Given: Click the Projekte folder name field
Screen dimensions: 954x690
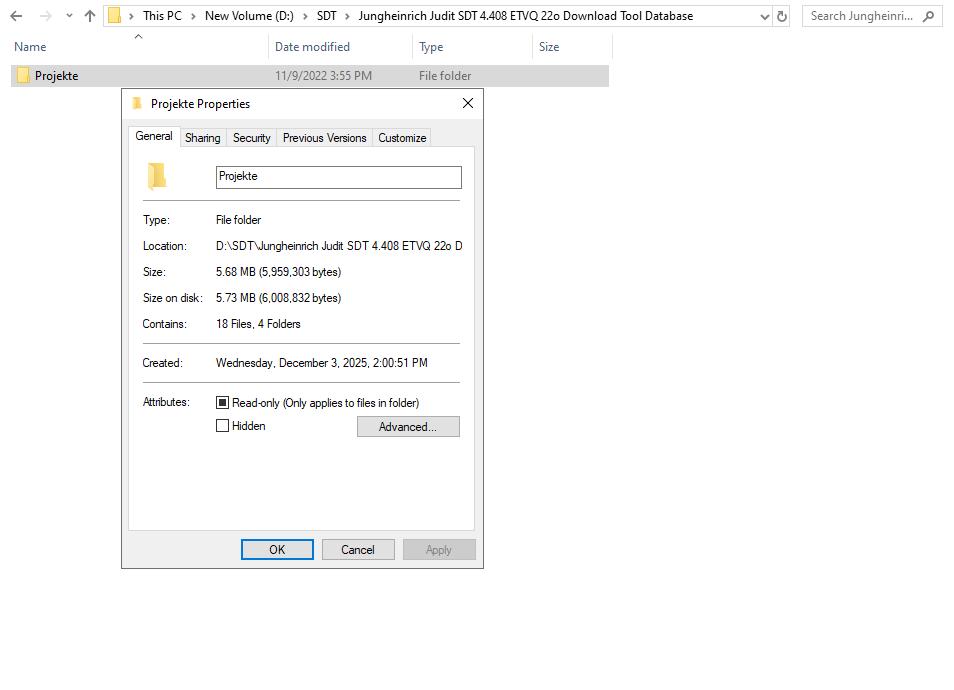Looking at the screenshot, I should pos(338,177).
